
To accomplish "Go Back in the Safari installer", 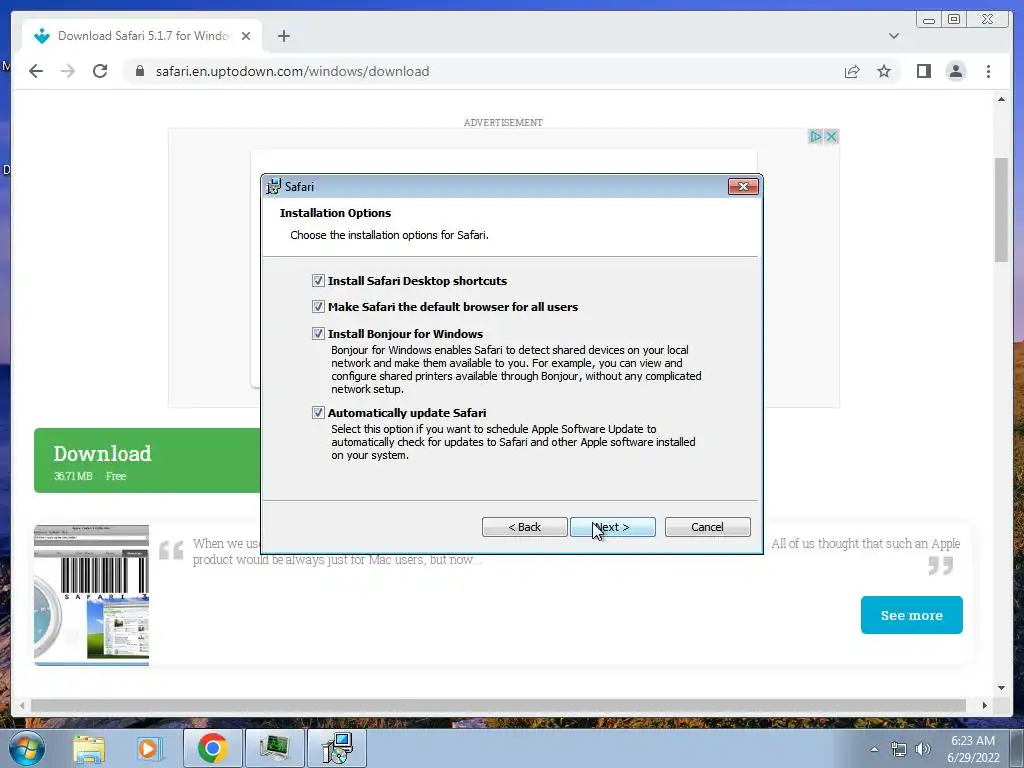I will (x=524, y=527).
